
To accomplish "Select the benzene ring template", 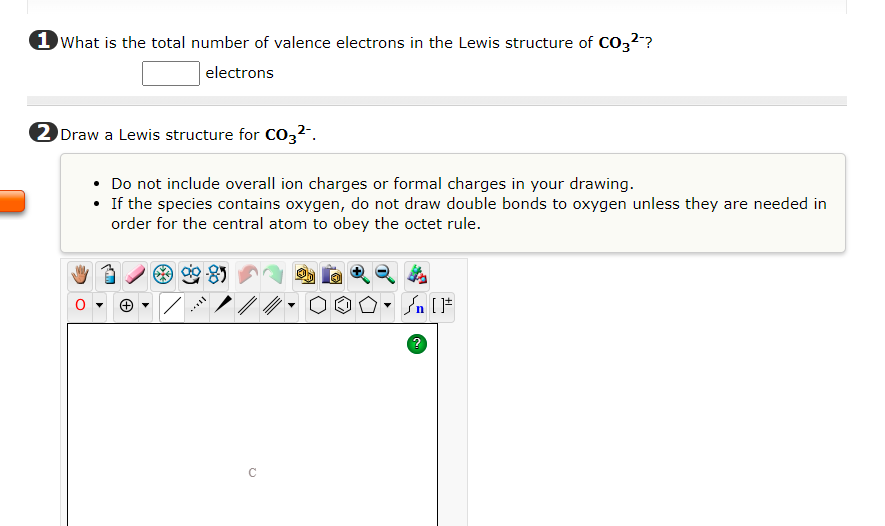I will pos(343,305).
